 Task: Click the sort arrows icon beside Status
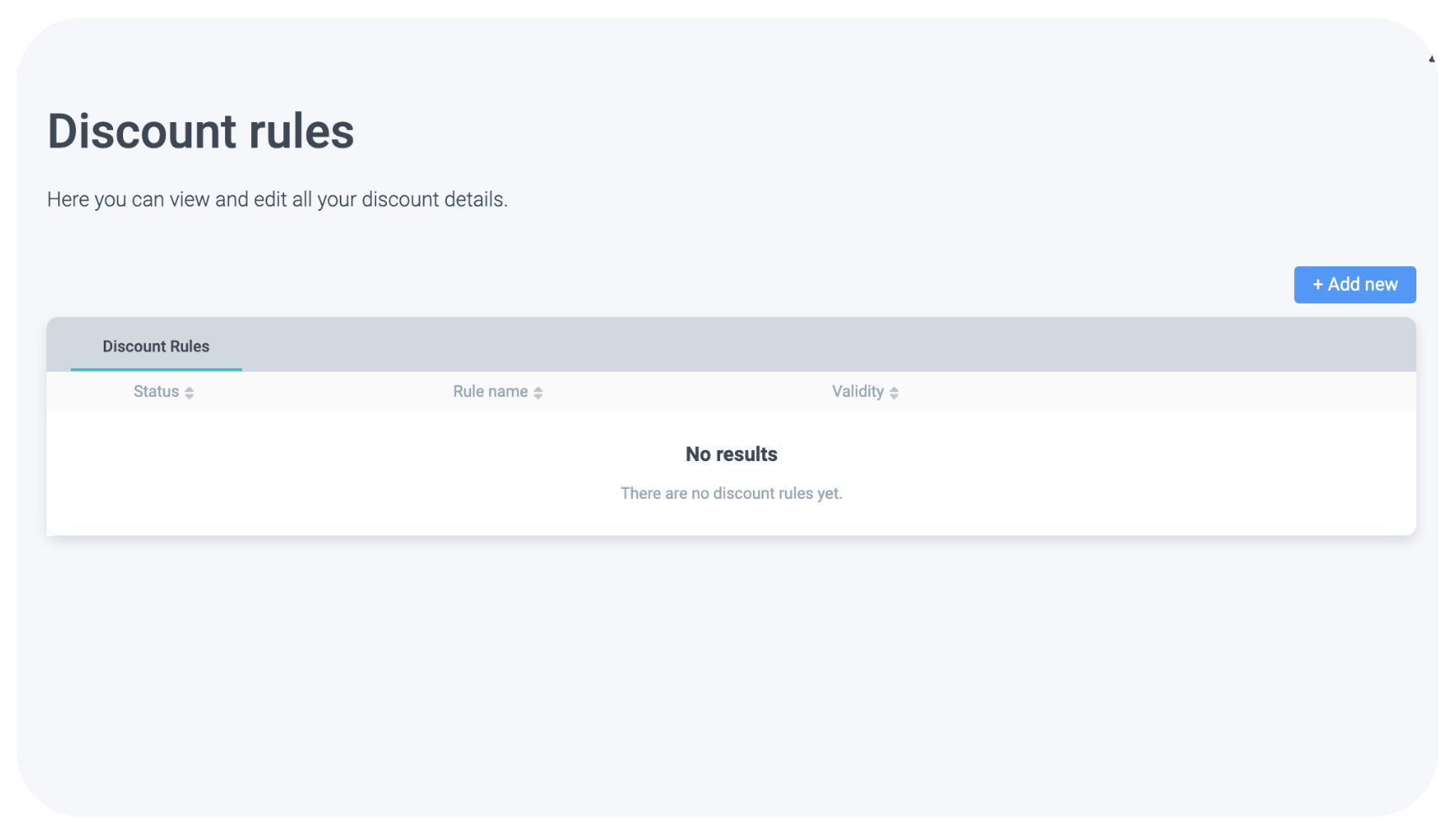pyautogui.click(x=190, y=393)
